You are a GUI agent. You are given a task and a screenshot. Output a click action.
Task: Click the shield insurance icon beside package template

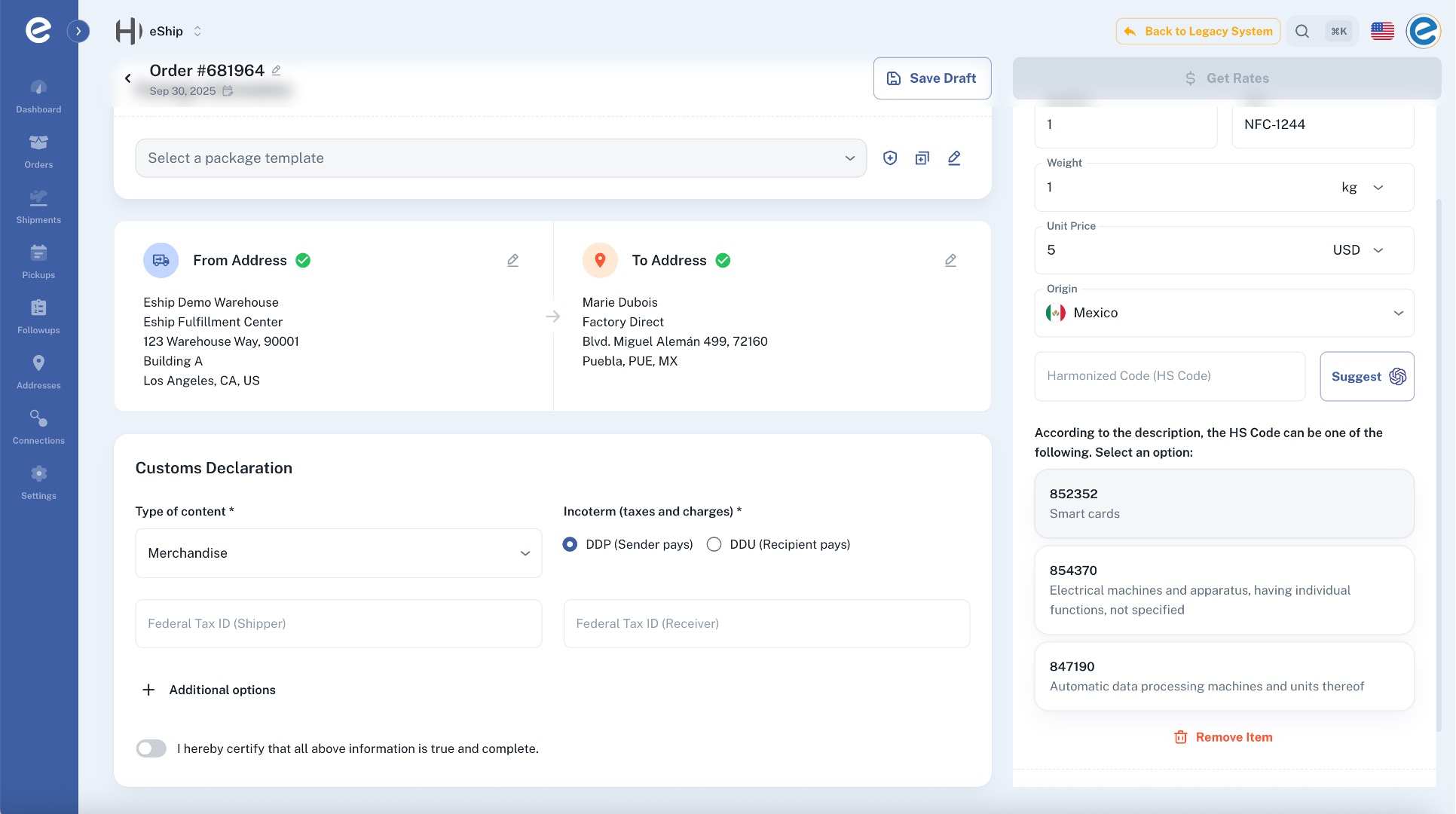point(890,158)
